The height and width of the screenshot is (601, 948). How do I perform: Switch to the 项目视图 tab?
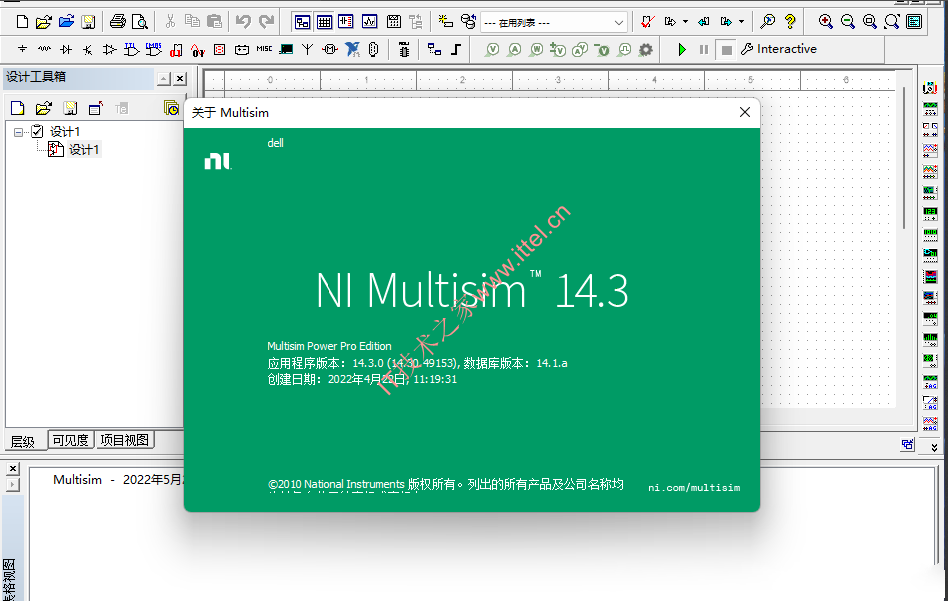tap(124, 440)
